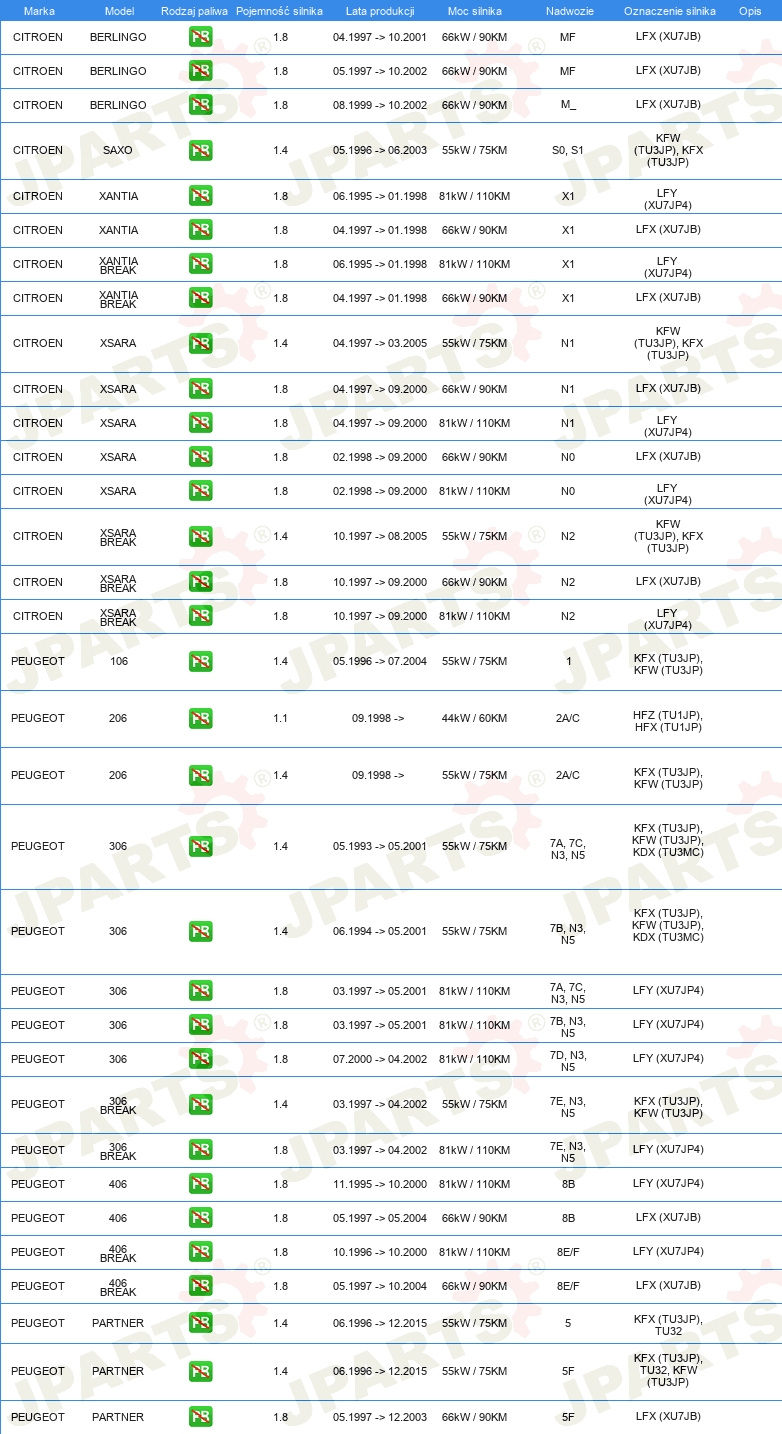Click the petrol icon for Partner 1.8 row

tap(200, 1417)
